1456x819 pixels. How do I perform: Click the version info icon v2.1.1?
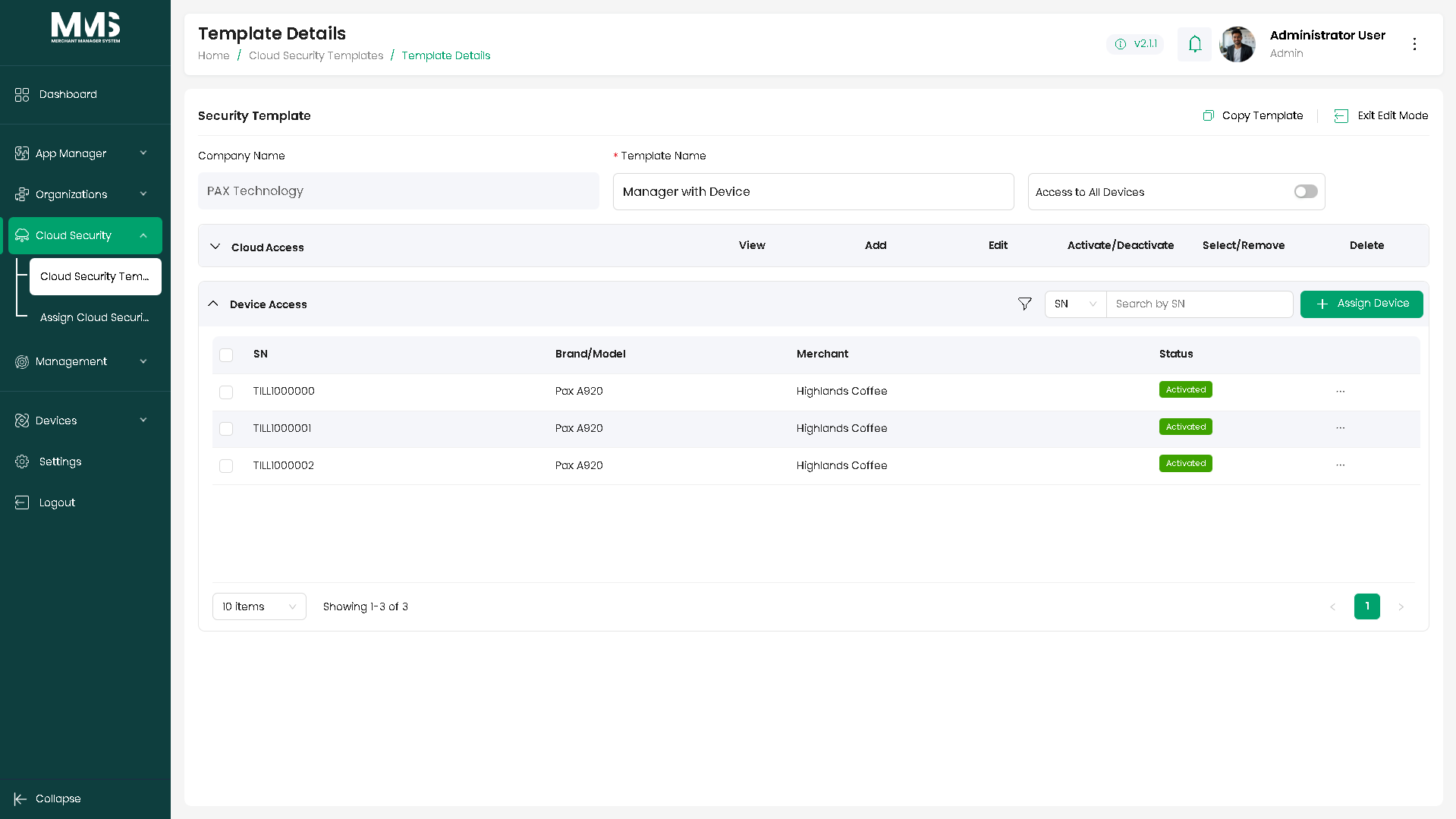coord(1121,44)
